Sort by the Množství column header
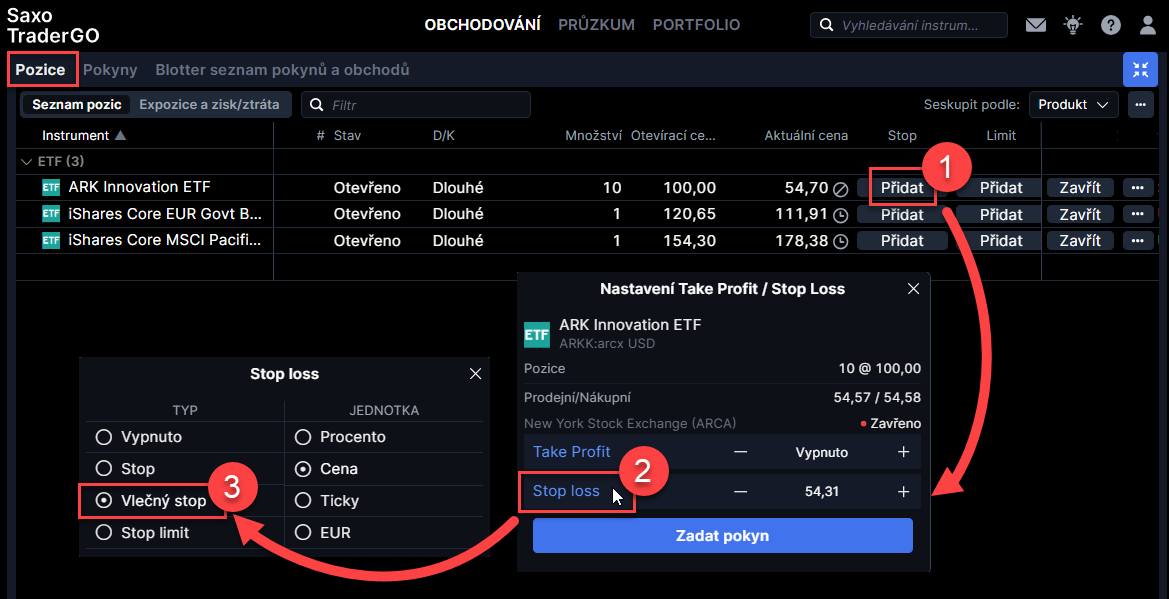 [593, 136]
